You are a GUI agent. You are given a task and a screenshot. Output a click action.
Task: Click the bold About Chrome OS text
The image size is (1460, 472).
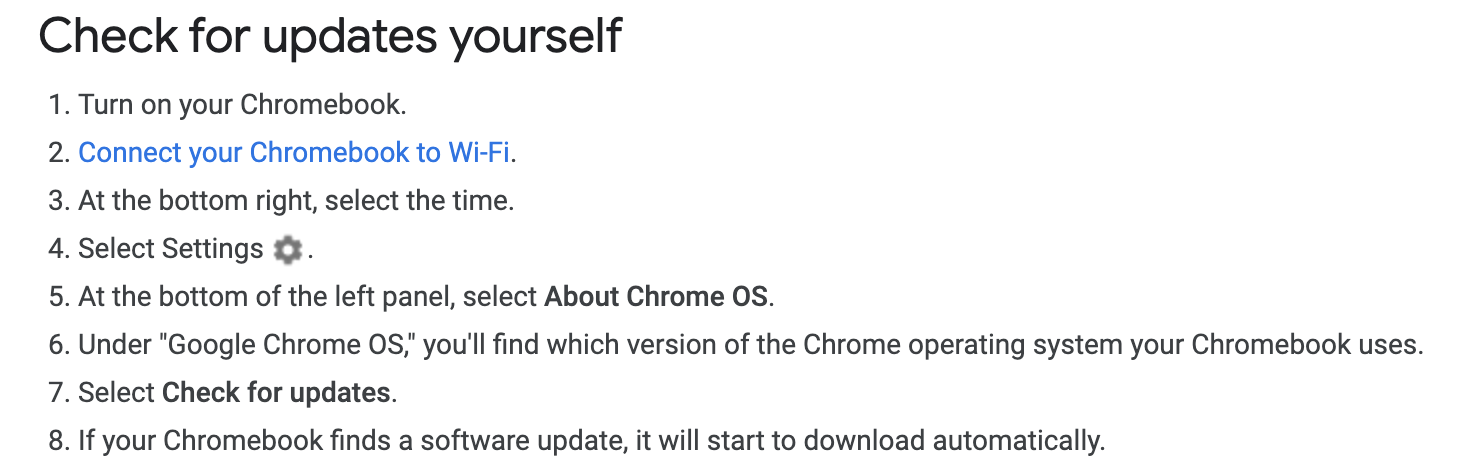(658, 297)
